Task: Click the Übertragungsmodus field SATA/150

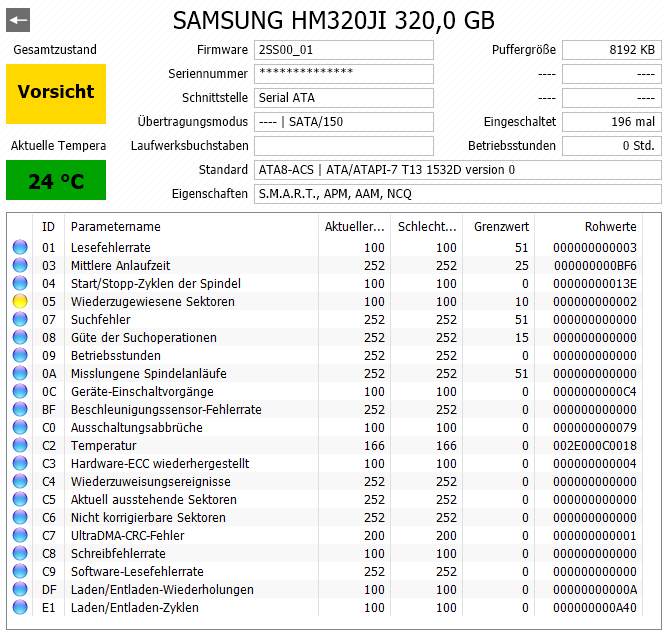Action: pos(344,122)
